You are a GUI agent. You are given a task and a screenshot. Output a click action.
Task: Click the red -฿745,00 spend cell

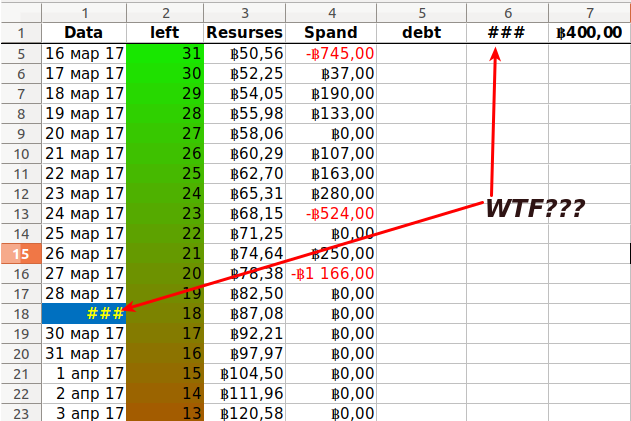(x=331, y=54)
